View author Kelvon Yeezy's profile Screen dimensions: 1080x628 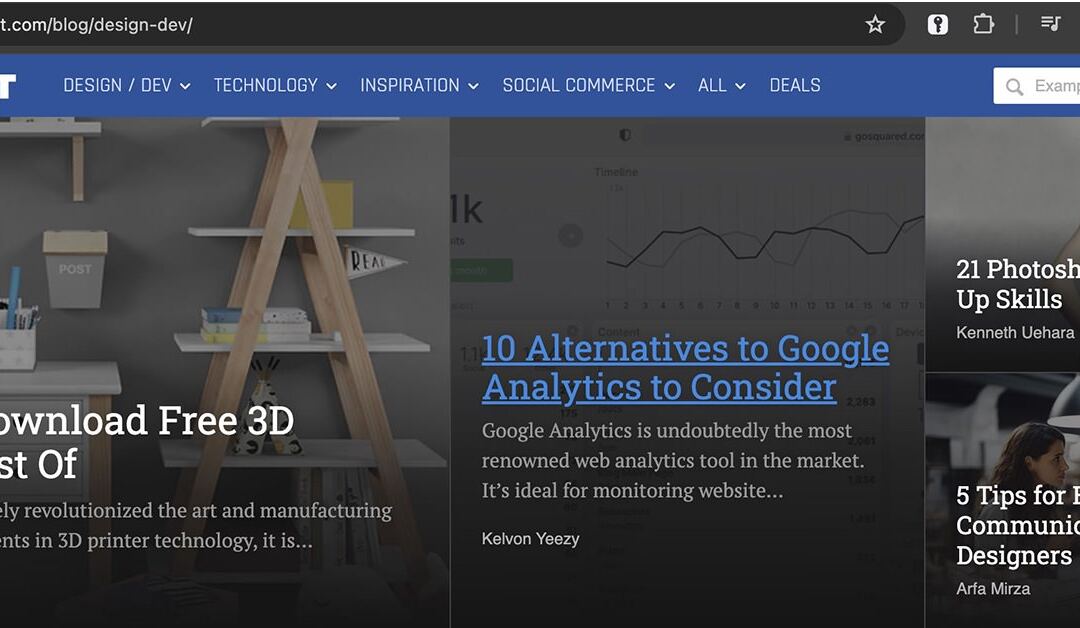[x=530, y=539]
